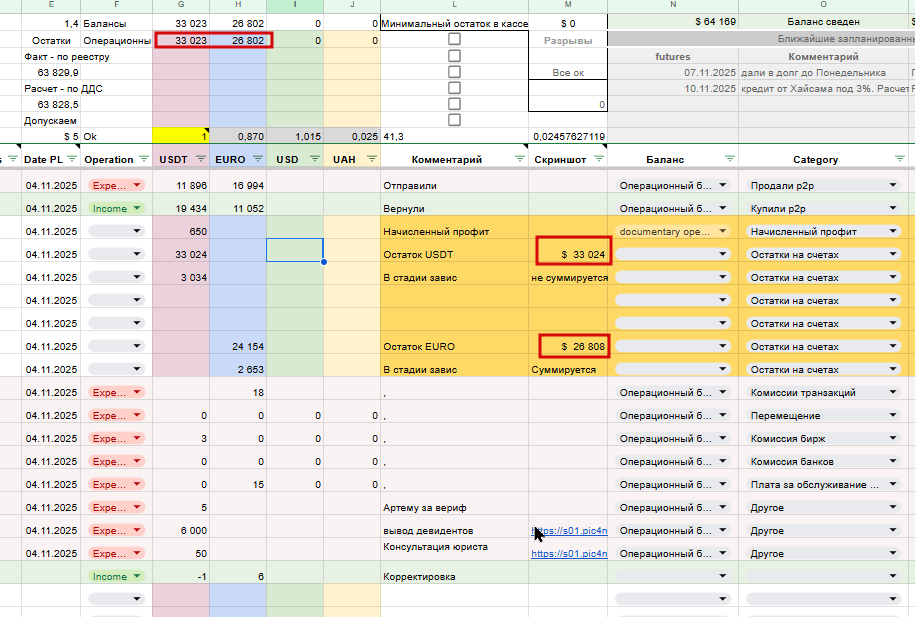Select the Операционны cell in Остатки row
This screenshot has height=617, width=915.
pos(117,40)
